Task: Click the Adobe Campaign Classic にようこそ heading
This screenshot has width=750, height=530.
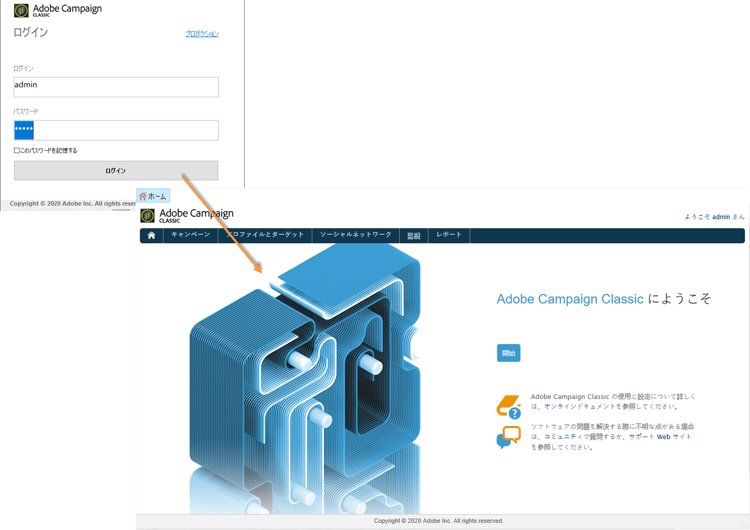Action: click(604, 299)
